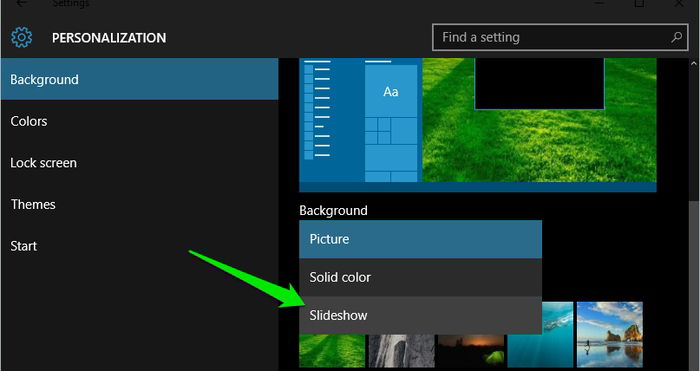Maximize the Settings window

[x=639, y=3]
